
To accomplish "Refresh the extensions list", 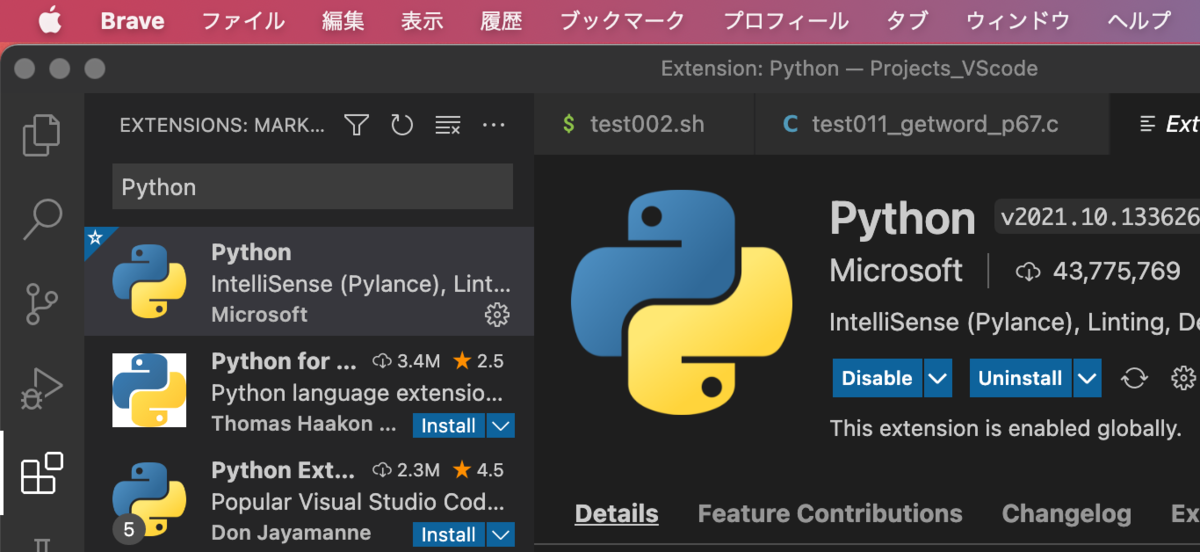I will click(402, 125).
